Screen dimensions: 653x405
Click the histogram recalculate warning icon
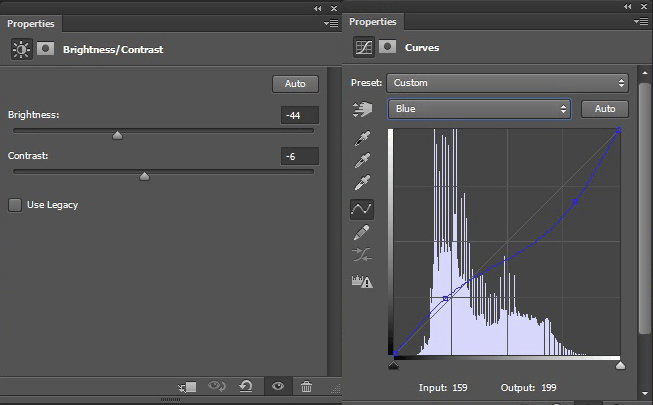click(x=362, y=282)
